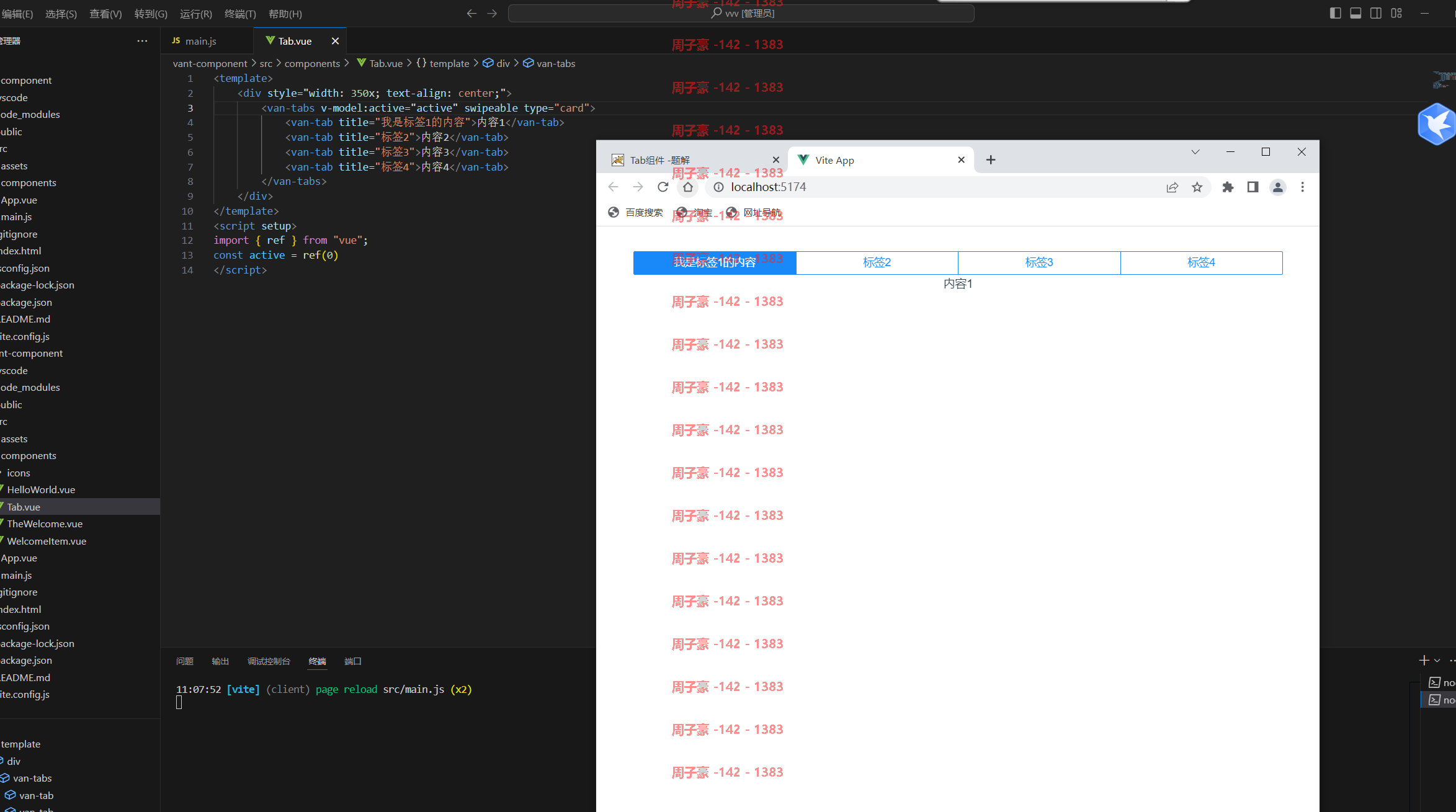Open 百度搜索 bookmark
This screenshot has width=1456, height=812.
click(635, 213)
